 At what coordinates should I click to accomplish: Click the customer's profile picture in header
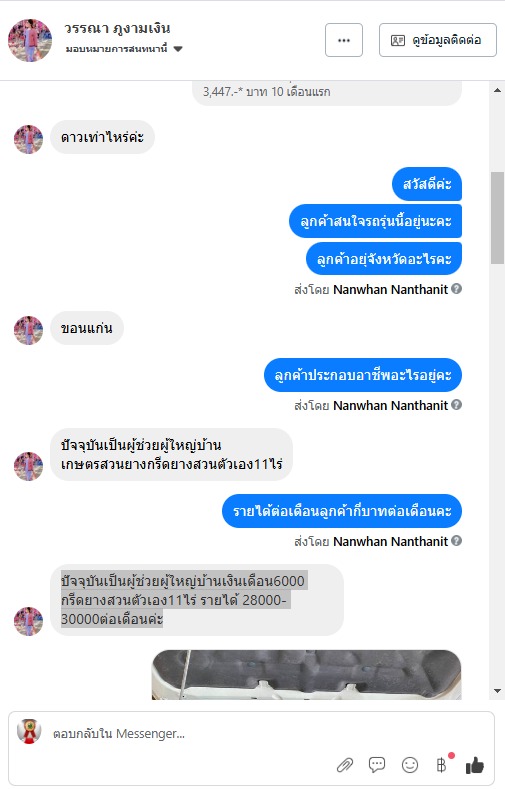[30, 40]
